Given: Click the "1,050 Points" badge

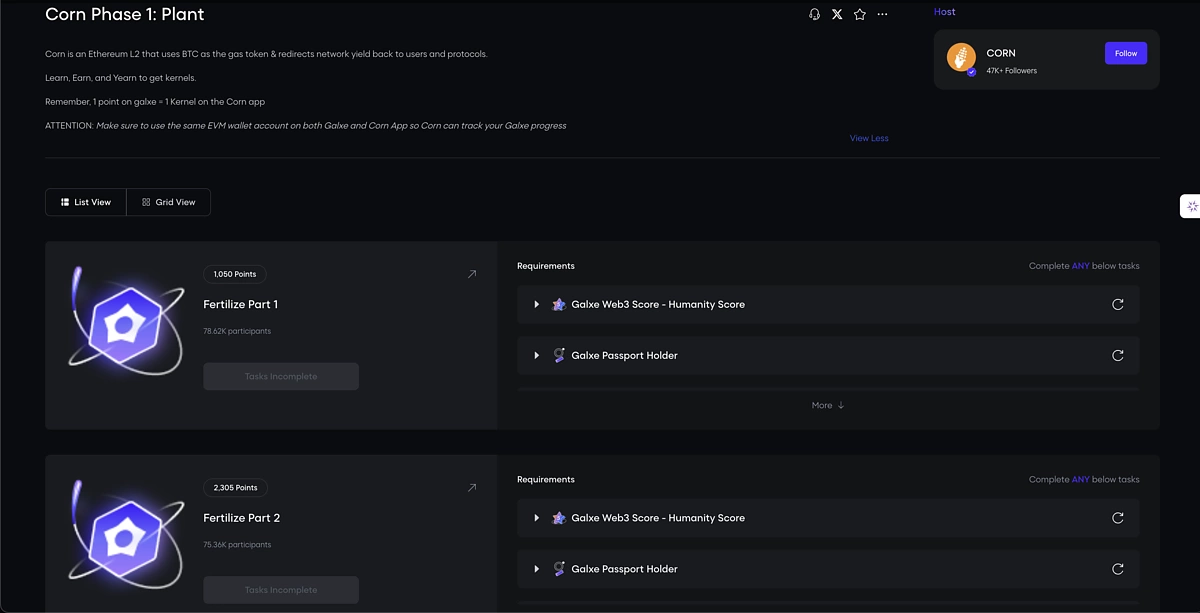Looking at the screenshot, I should pos(235,274).
